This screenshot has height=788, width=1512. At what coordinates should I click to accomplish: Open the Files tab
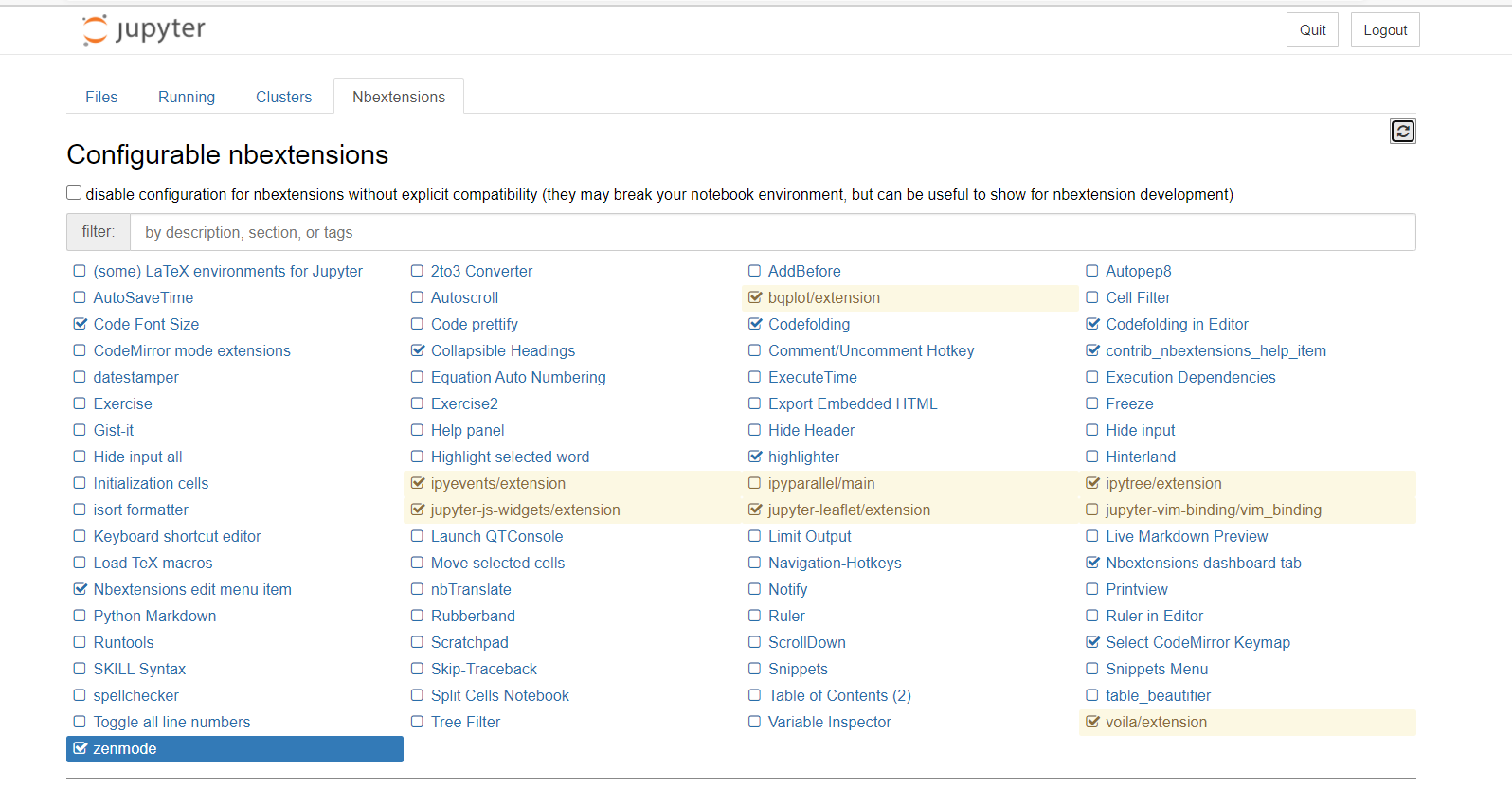point(101,96)
